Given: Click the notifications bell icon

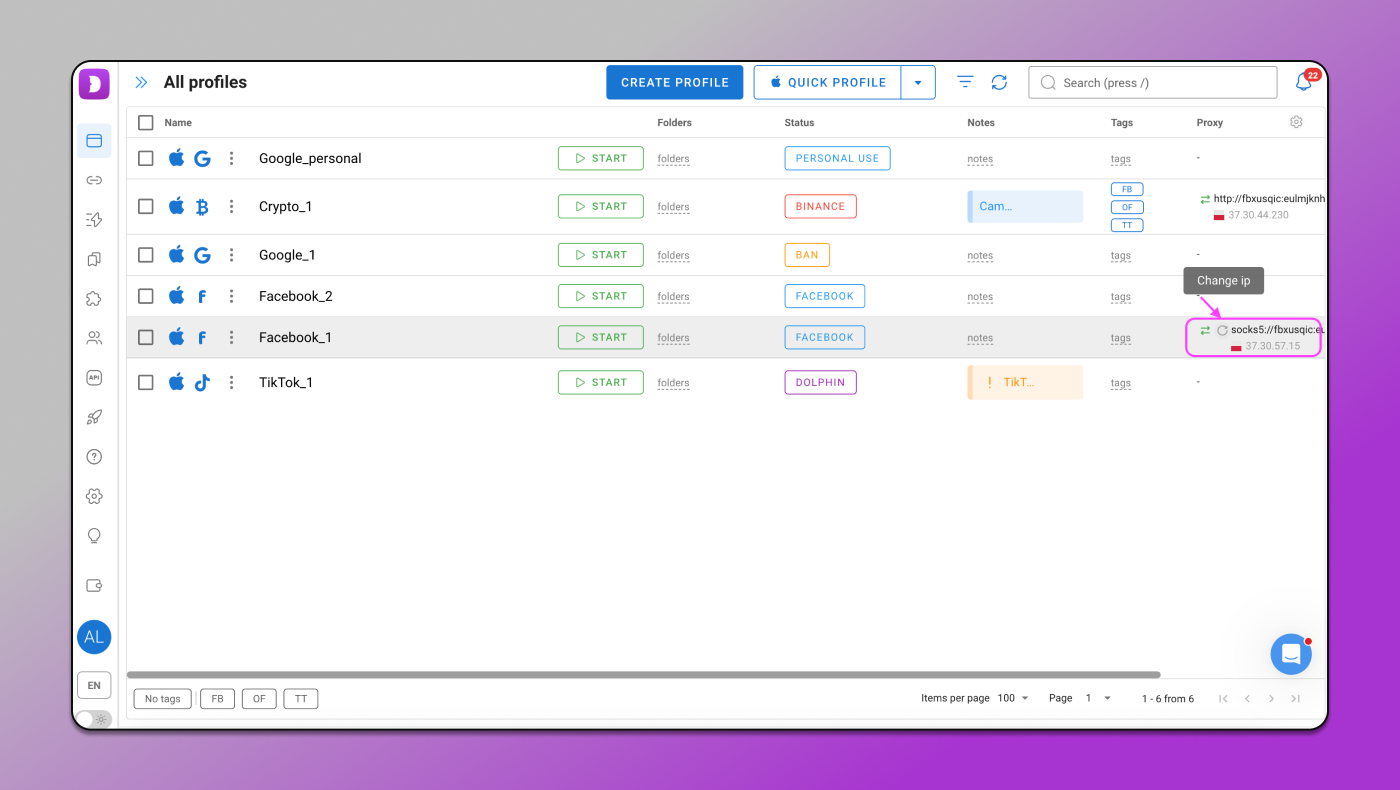Looking at the screenshot, I should (x=1303, y=83).
